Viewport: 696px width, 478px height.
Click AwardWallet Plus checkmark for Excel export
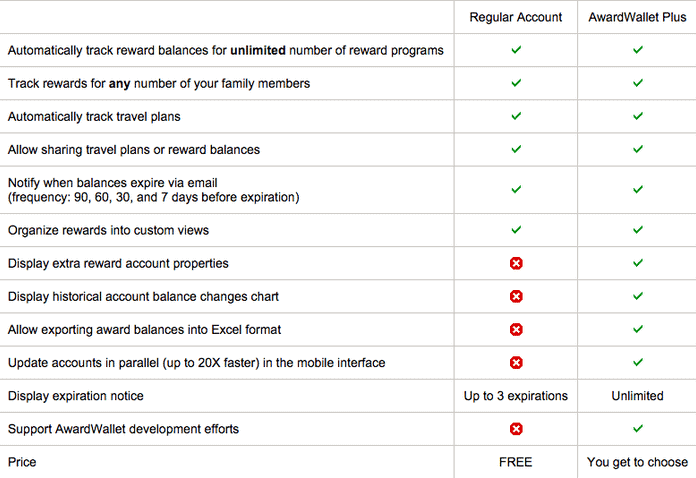tap(637, 329)
